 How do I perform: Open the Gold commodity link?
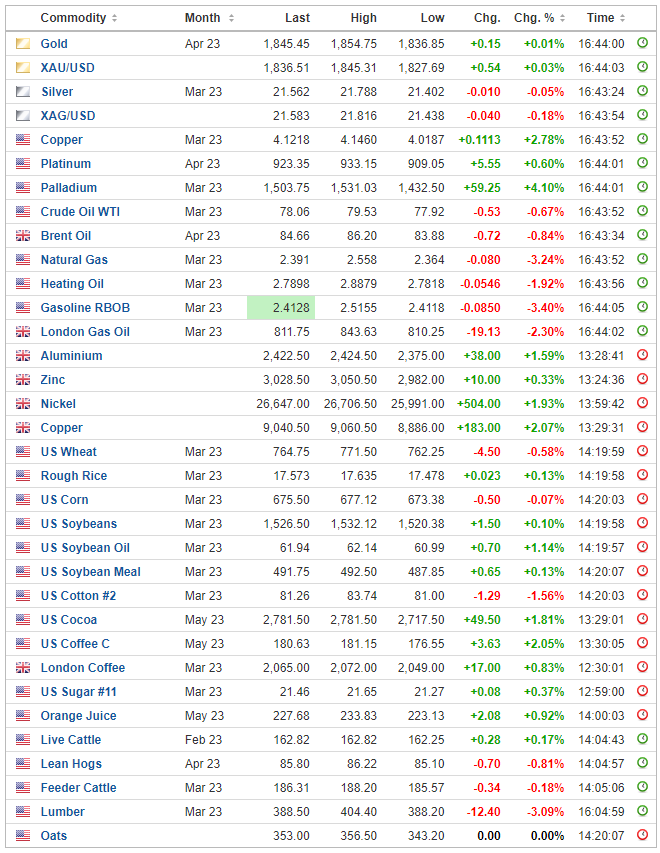[54, 44]
